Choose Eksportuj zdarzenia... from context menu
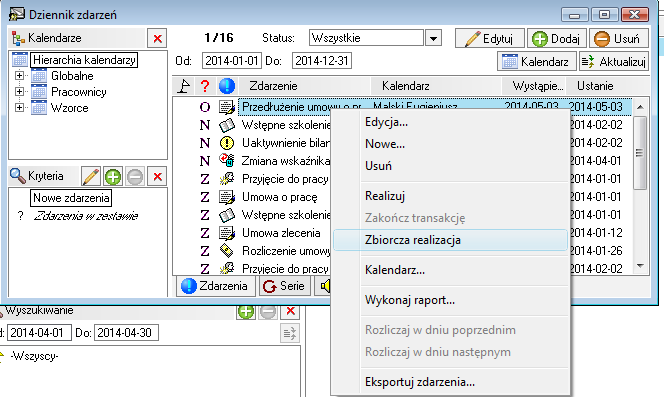Viewport: 664px width, 397px height. pyautogui.click(x=420, y=382)
